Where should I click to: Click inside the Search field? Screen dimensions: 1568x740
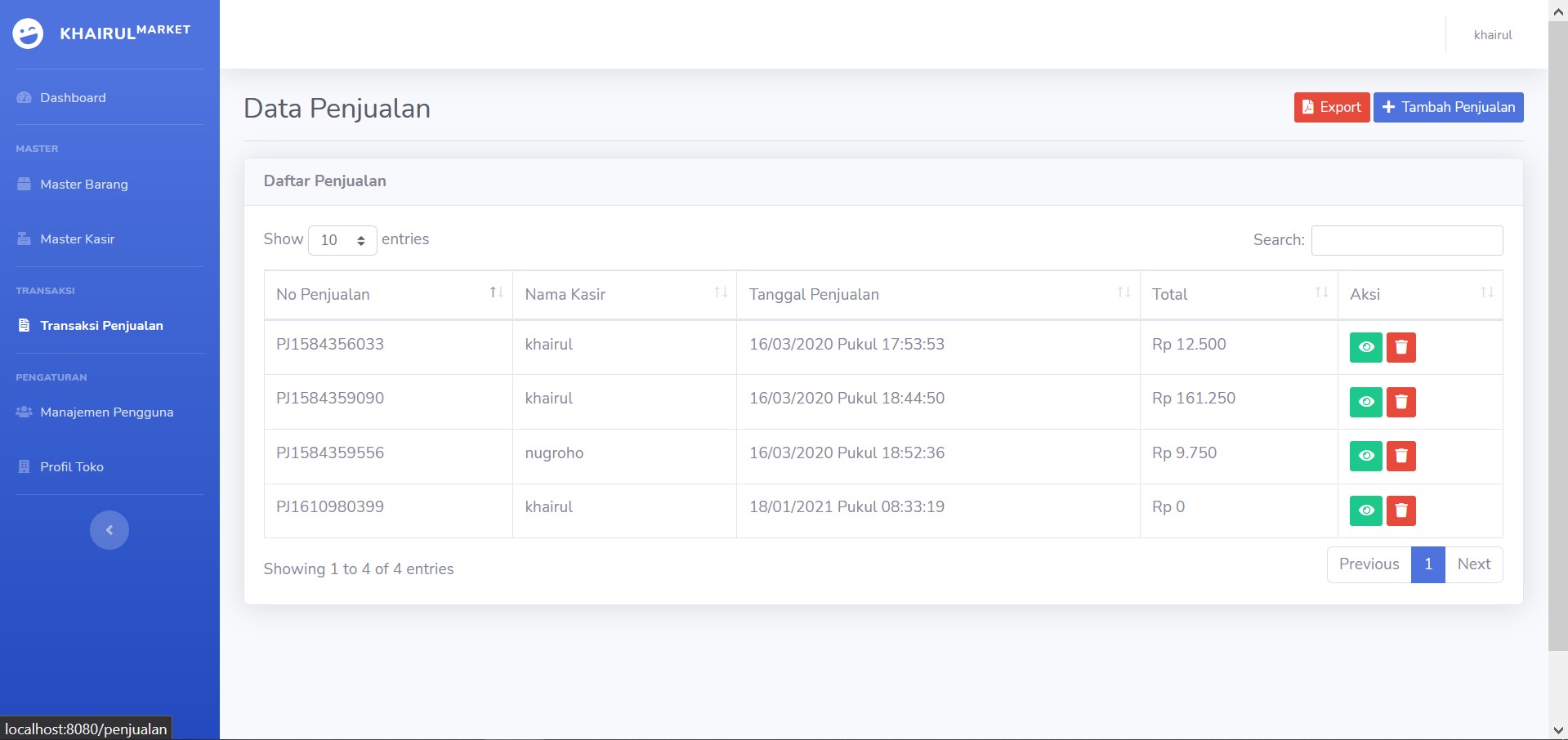(x=1406, y=240)
